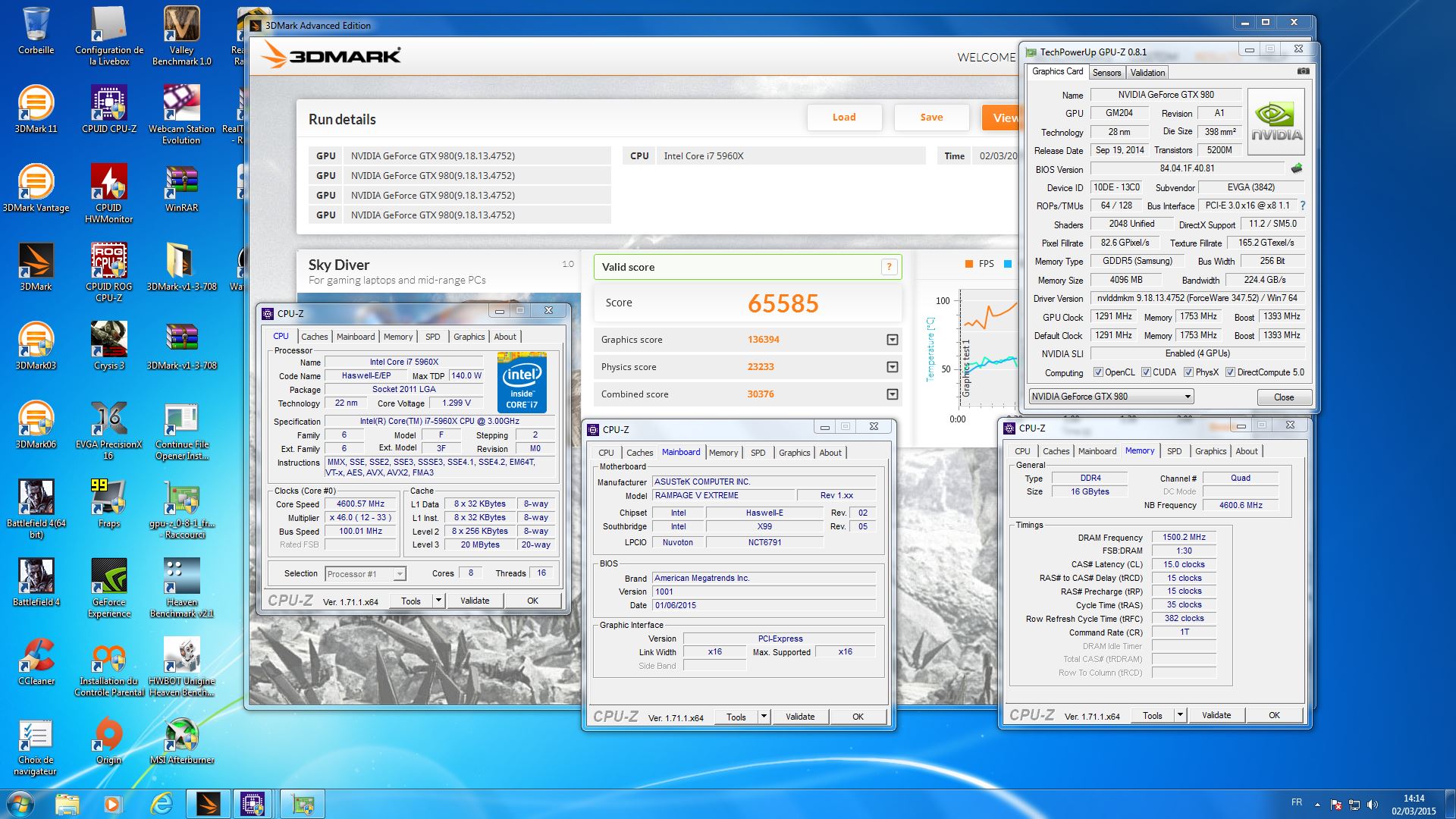Open WinRAR desktop shortcut
This screenshot has height=819, width=1456.
click(181, 188)
